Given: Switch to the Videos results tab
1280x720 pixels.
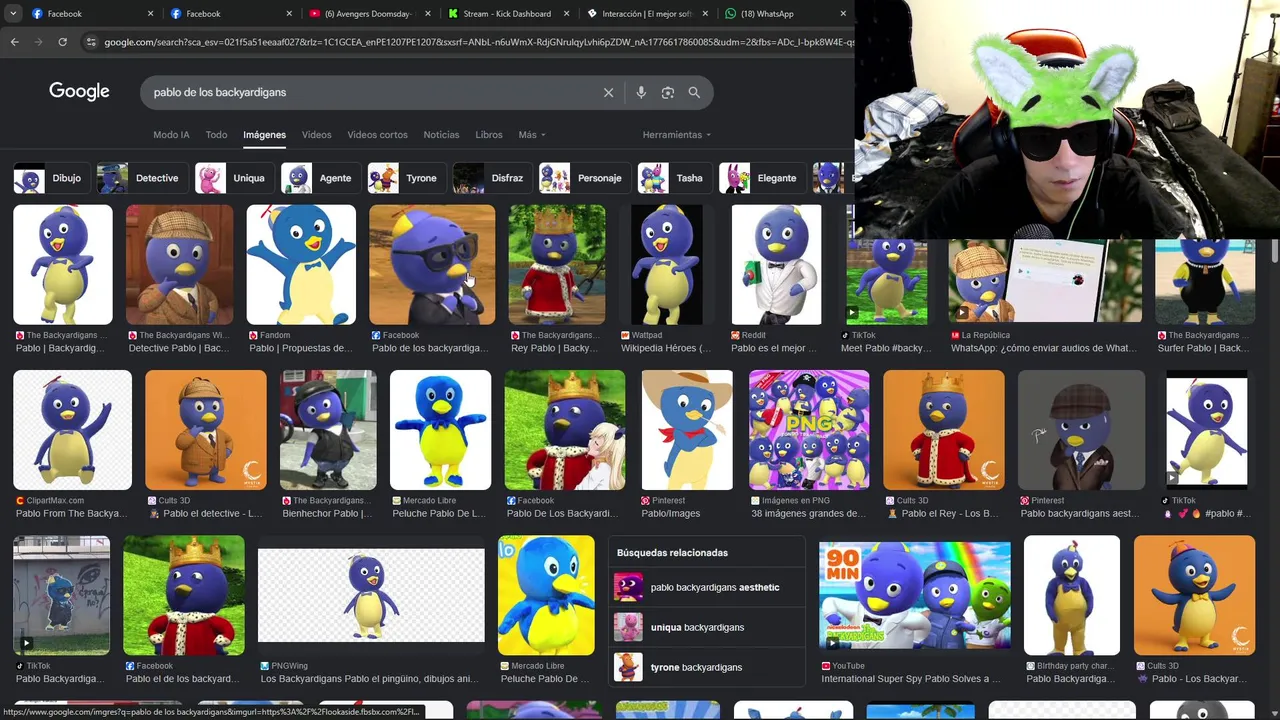Looking at the screenshot, I should (x=316, y=135).
